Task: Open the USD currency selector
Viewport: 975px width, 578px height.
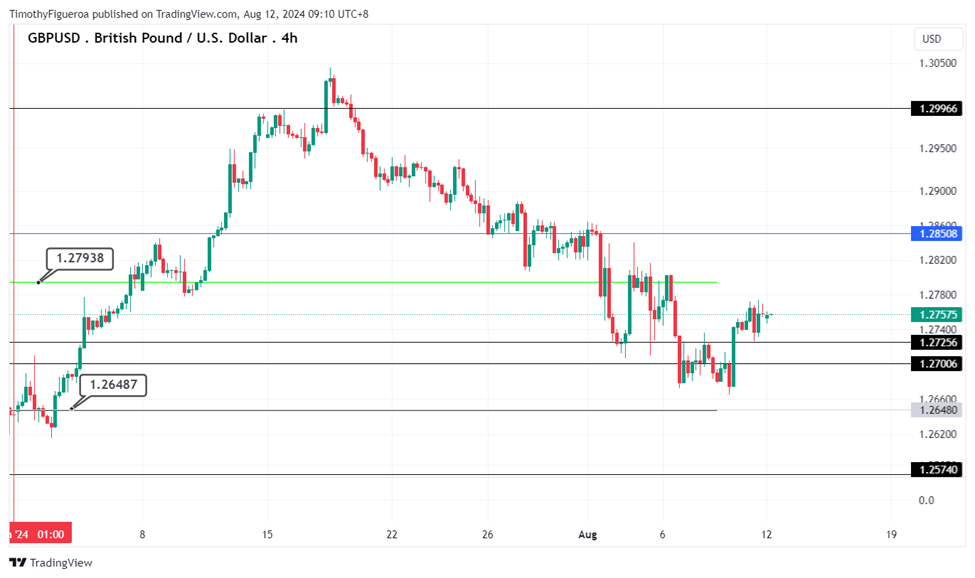Action: 932,39
